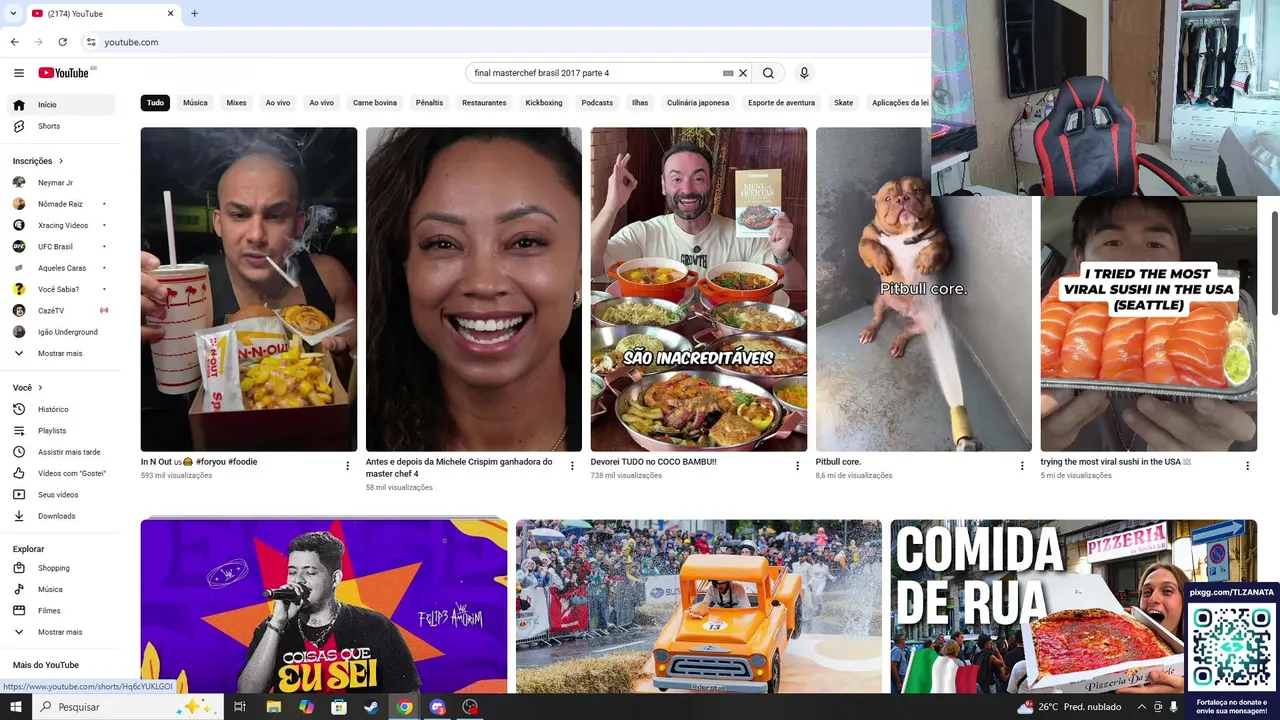Reload the page in Chrome
The width and height of the screenshot is (1280, 720).
click(x=62, y=42)
